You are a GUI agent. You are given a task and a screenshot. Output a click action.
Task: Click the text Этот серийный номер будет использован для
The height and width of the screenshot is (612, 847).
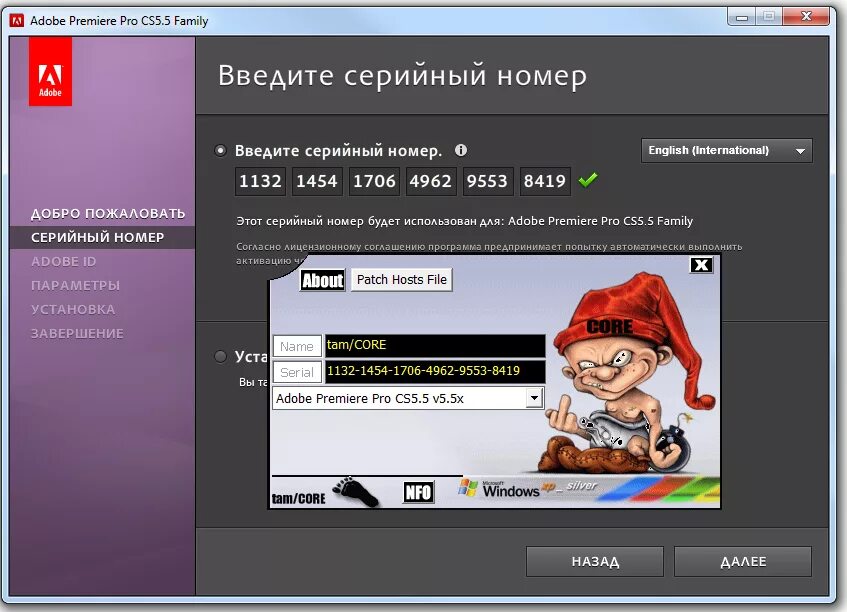point(369,221)
